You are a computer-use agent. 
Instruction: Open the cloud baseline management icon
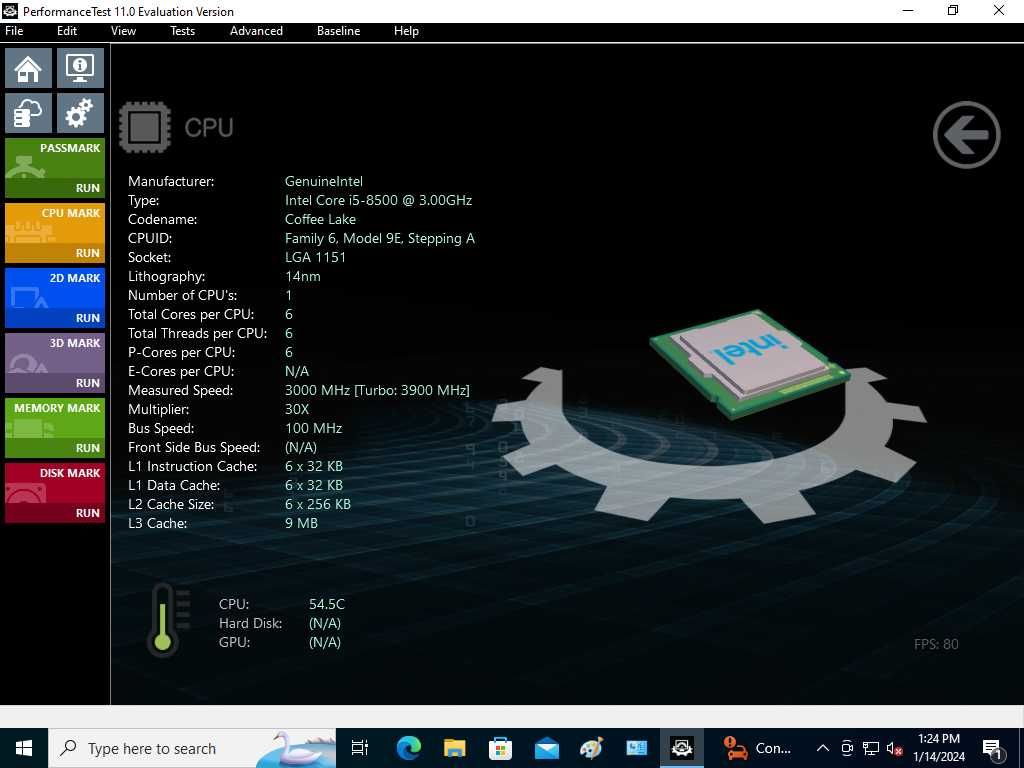pyautogui.click(x=28, y=113)
